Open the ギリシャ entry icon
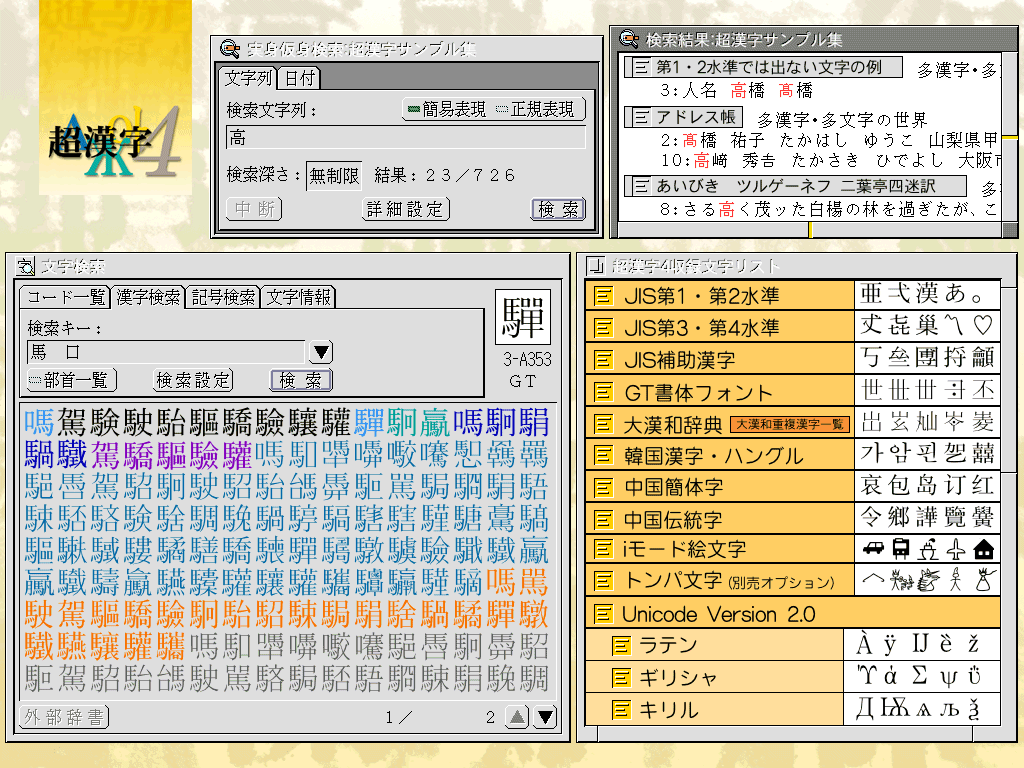The width and height of the screenshot is (1024, 768). (x=622, y=678)
